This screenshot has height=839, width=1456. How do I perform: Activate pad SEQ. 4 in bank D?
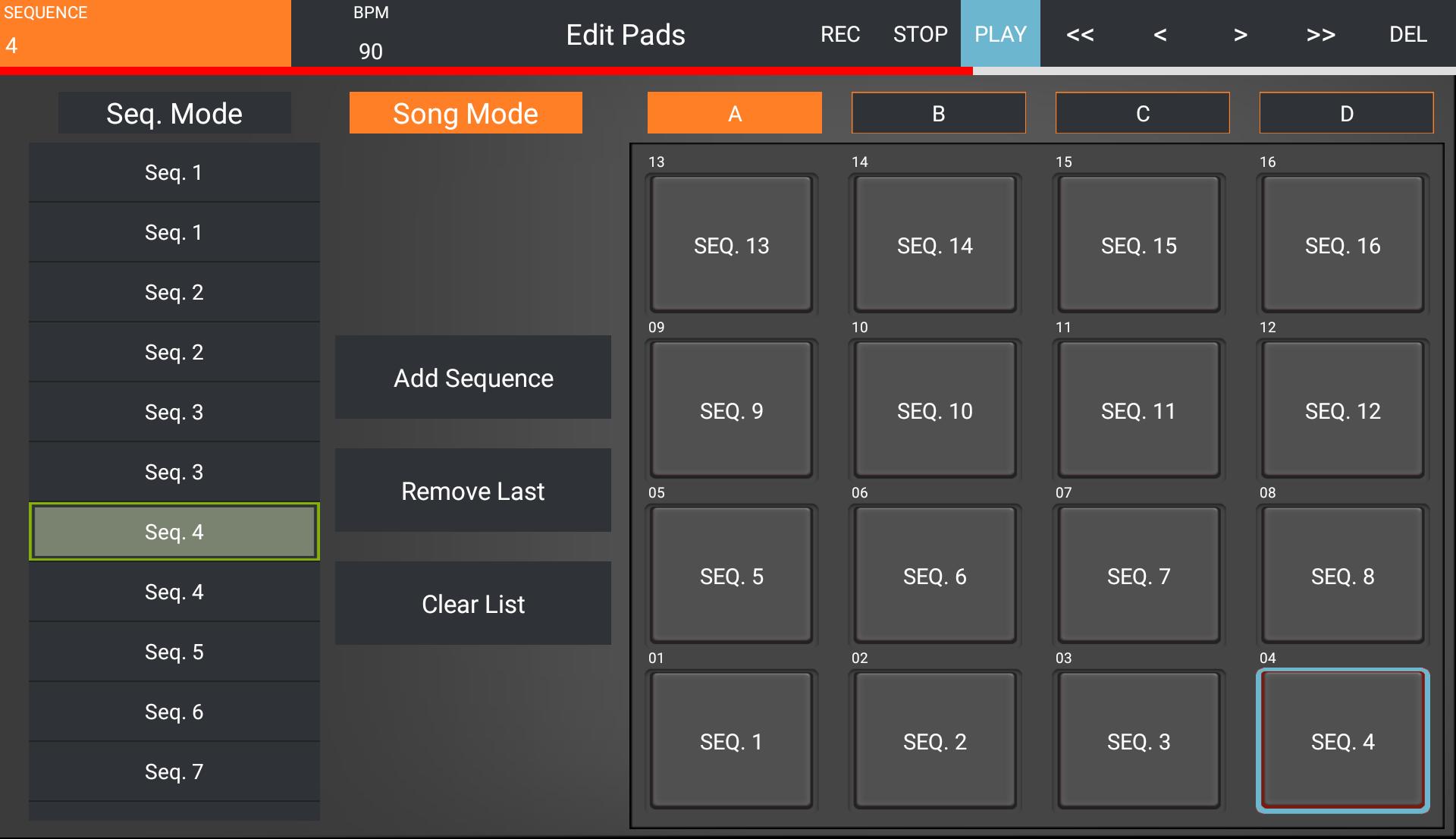click(x=1342, y=741)
